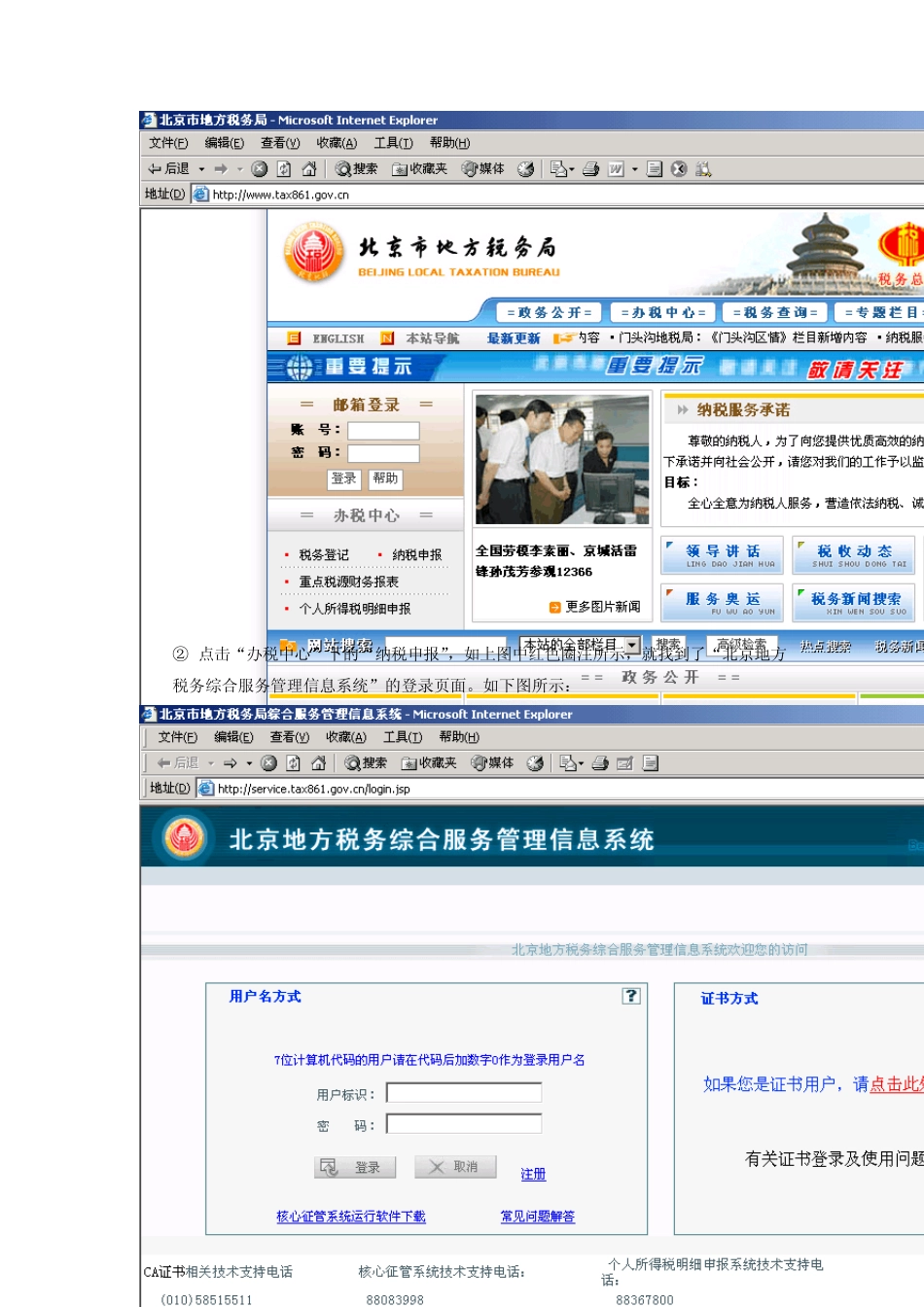Open 媒体 media in lower login-system toolbar
Viewport: 924px width, 1307px height.
pyautogui.click(x=493, y=763)
